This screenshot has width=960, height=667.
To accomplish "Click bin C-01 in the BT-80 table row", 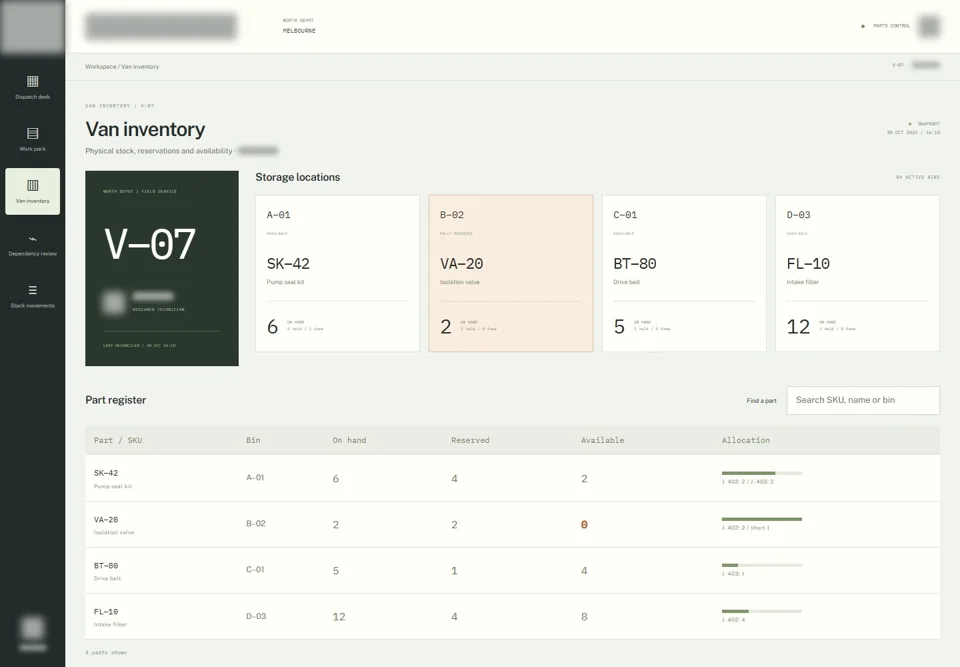I will (255, 570).
